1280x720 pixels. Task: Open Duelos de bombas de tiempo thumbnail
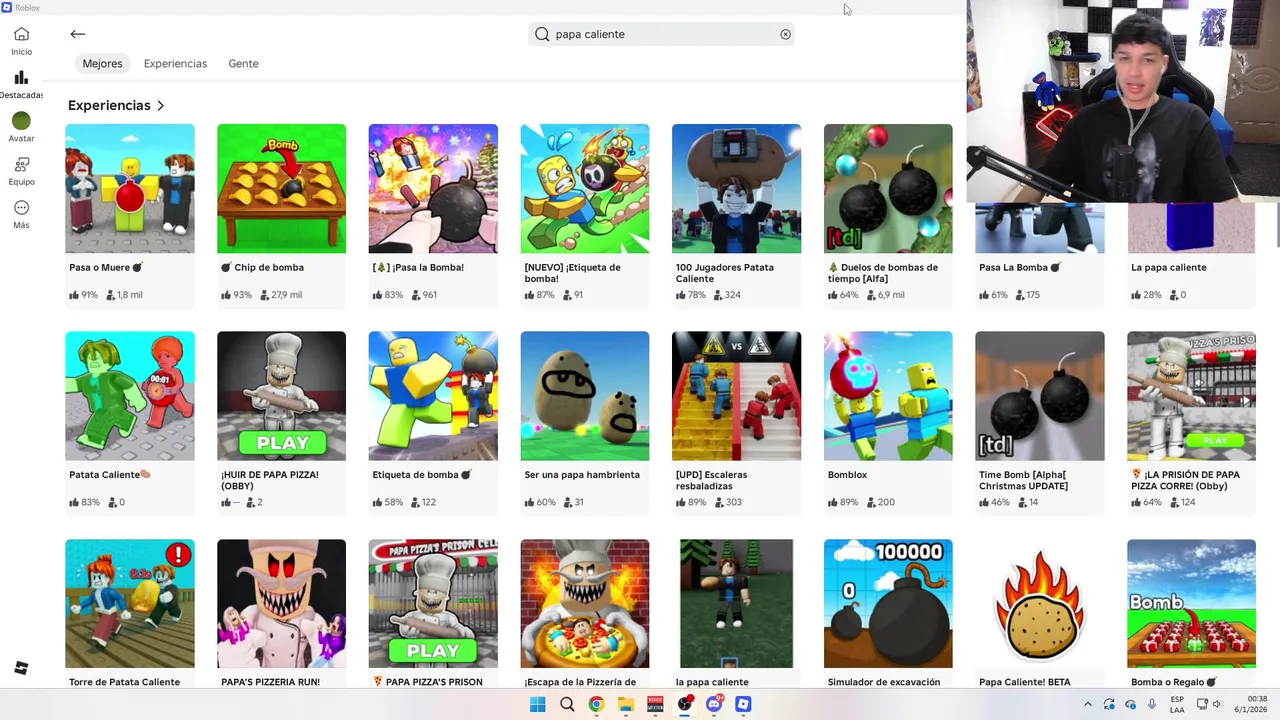888,188
